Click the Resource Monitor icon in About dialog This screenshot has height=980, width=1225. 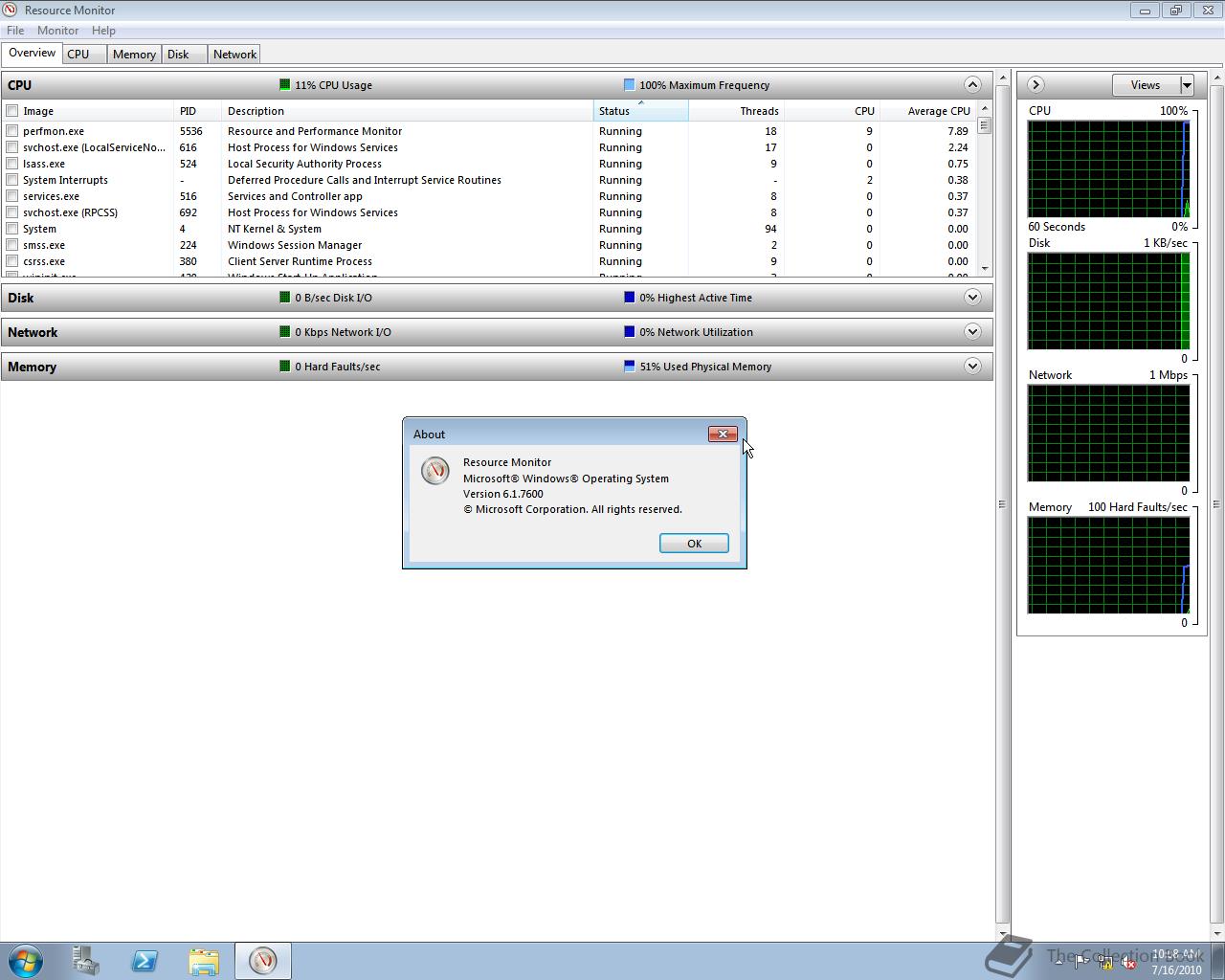tap(435, 471)
